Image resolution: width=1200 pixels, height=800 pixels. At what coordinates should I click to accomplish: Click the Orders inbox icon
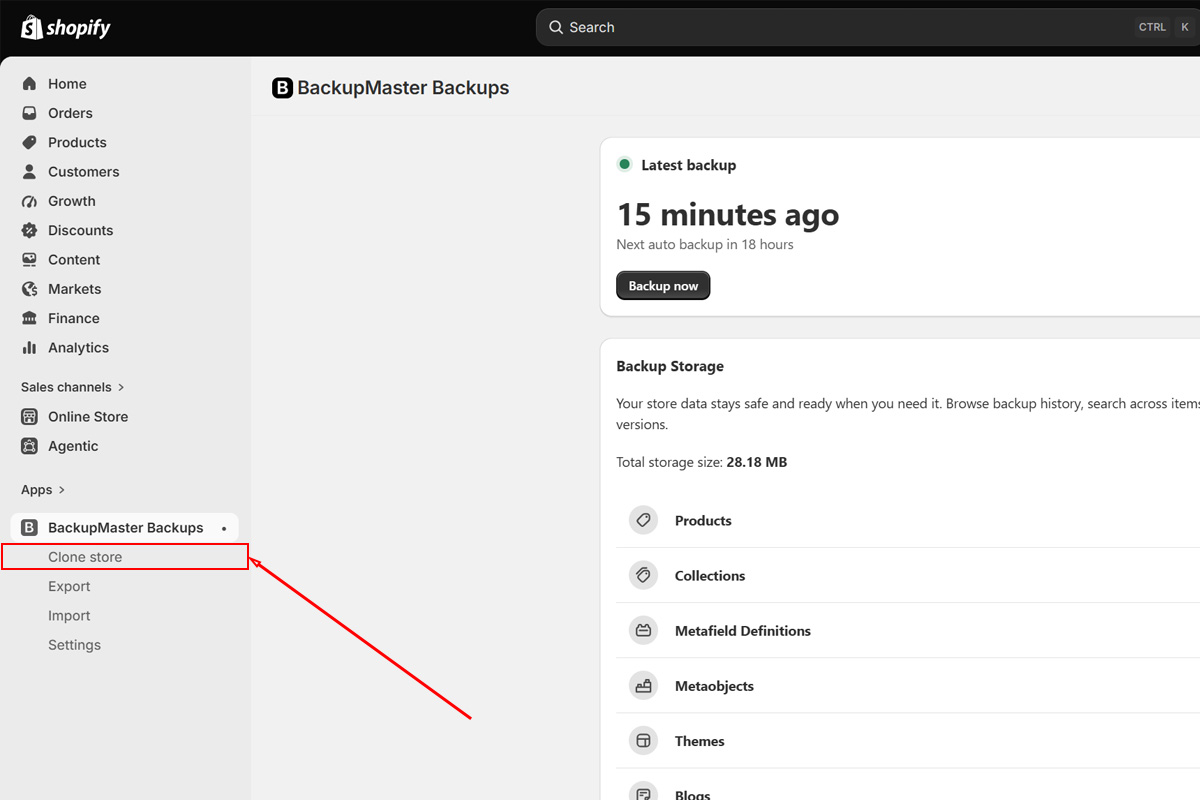(x=29, y=113)
